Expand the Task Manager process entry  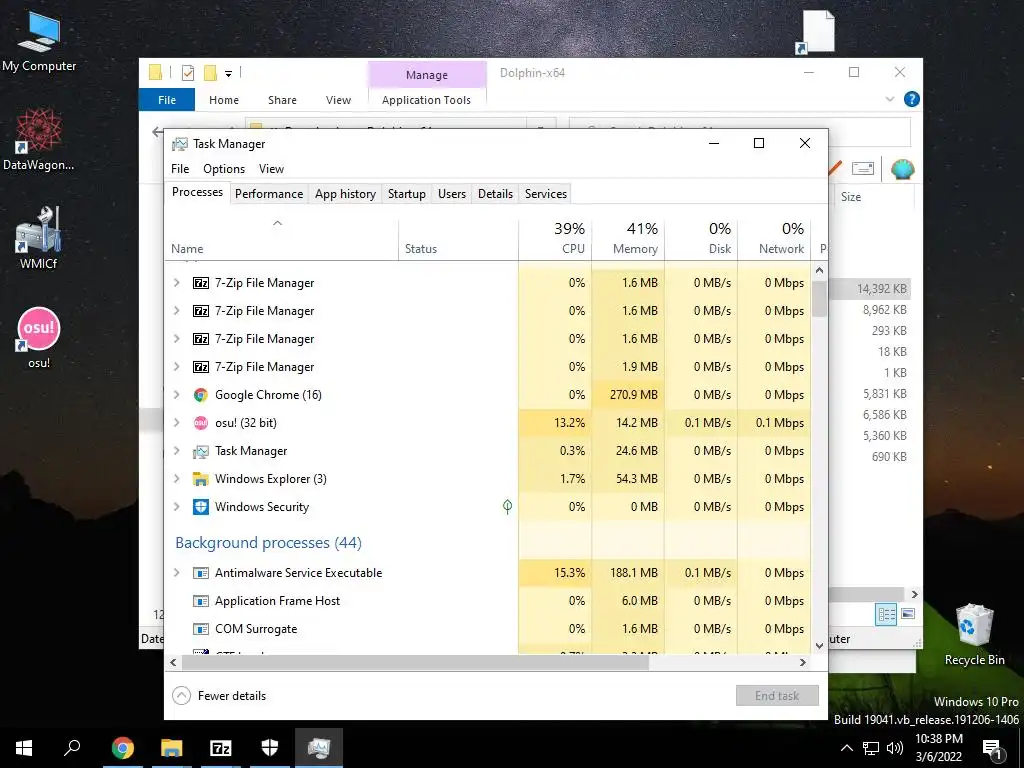point(176,451)
